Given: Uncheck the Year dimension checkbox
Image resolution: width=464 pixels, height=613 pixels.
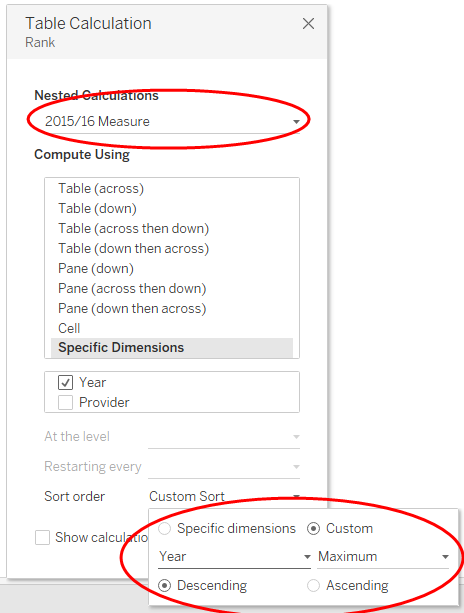Looking at the screenshot, I should (x=65, y=382).
